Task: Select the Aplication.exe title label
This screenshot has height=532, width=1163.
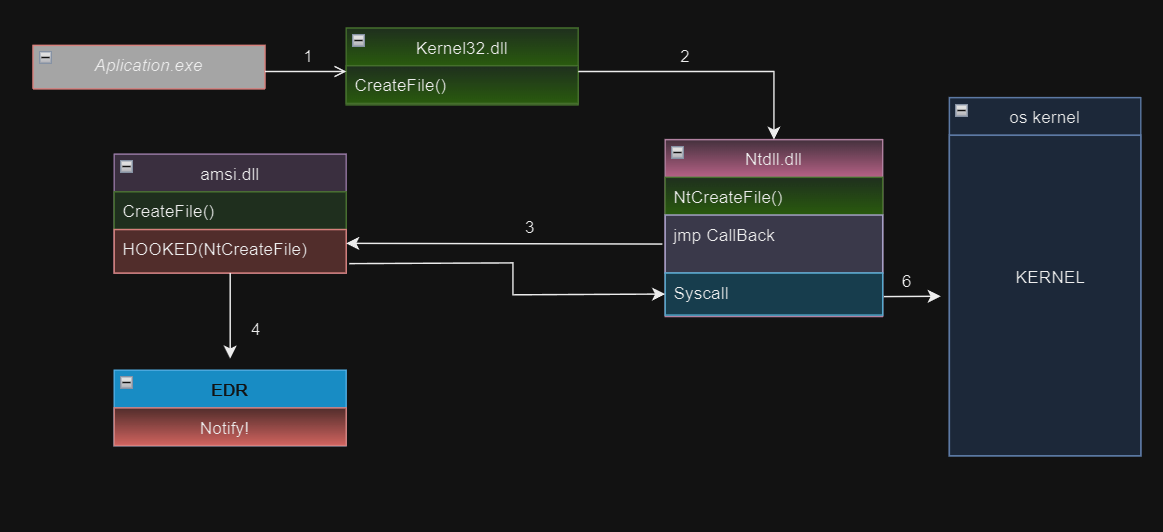Action: 149,66
